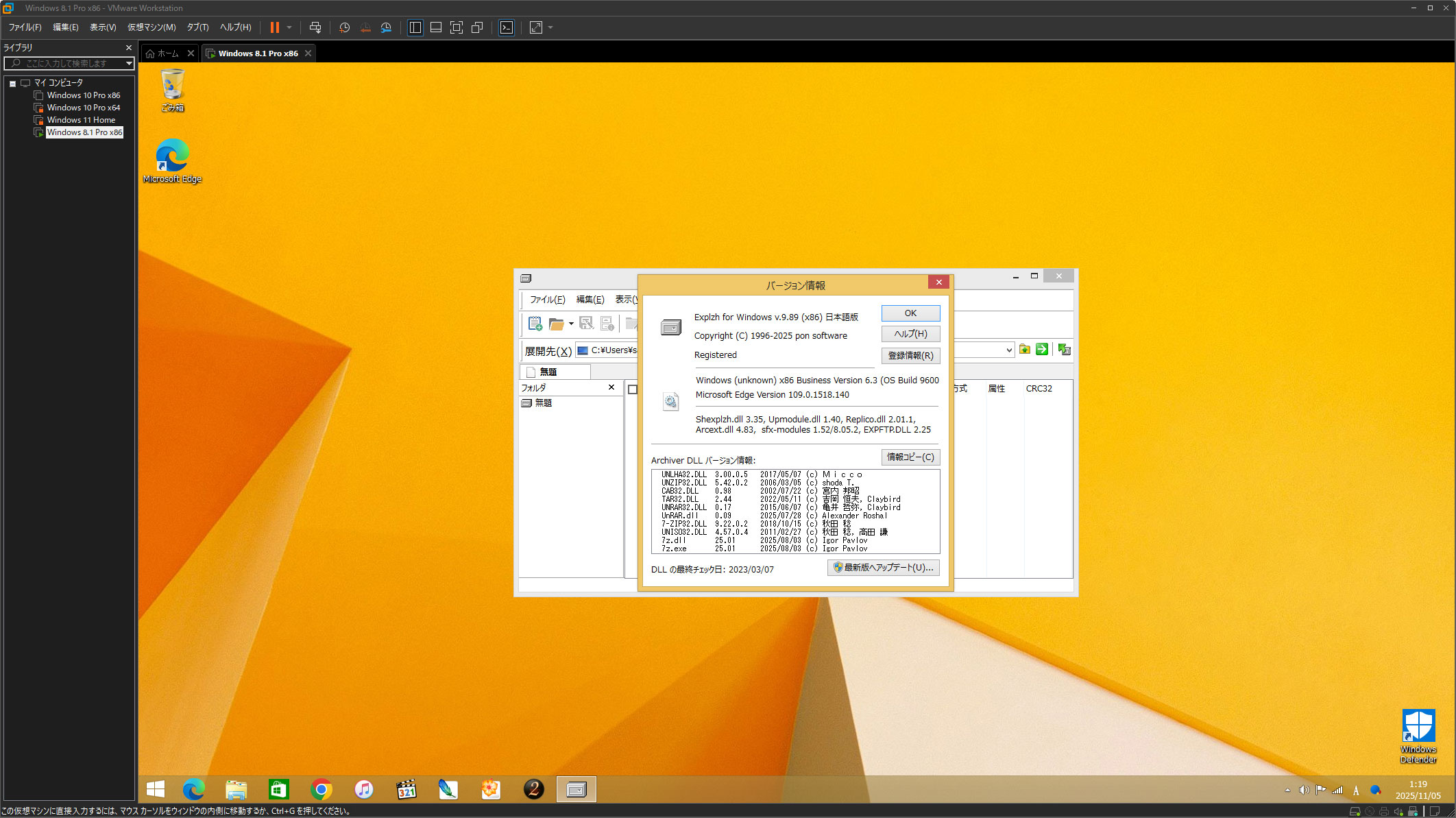Toggle the console view toolbar button
Viewport: 1456px width, 818px height.
tap(506, 27)
